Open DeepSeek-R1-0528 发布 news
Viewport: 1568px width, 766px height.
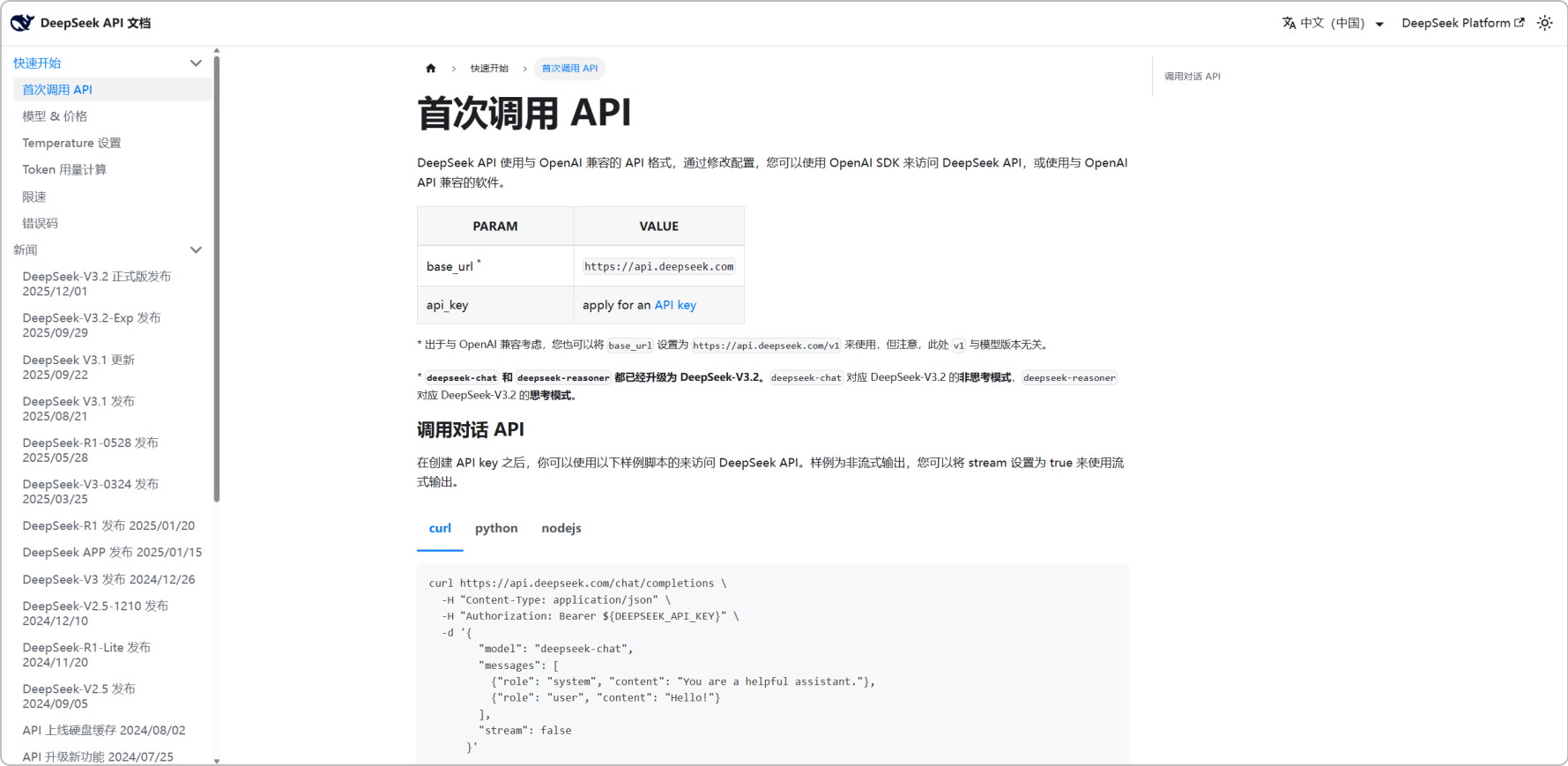click(91, 450)
